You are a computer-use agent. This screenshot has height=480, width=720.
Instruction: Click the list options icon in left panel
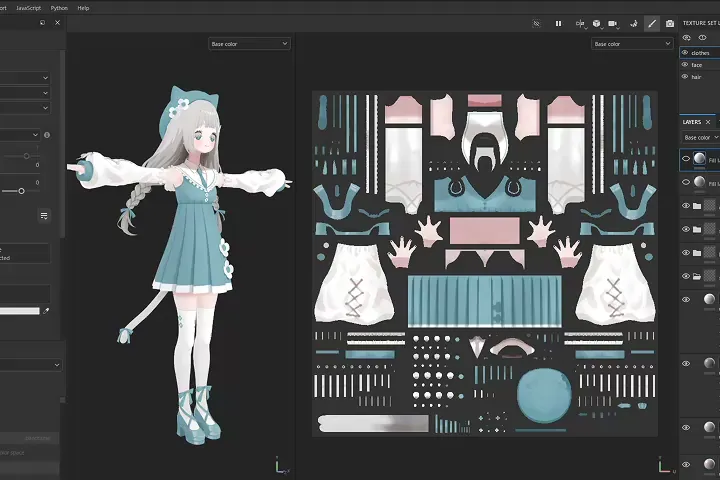tap(44, 215)
